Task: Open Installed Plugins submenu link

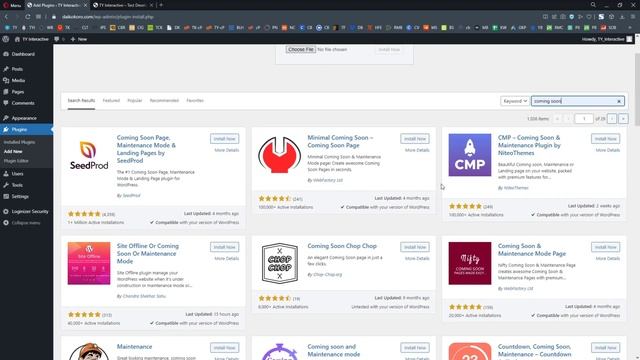Action: 19,142
